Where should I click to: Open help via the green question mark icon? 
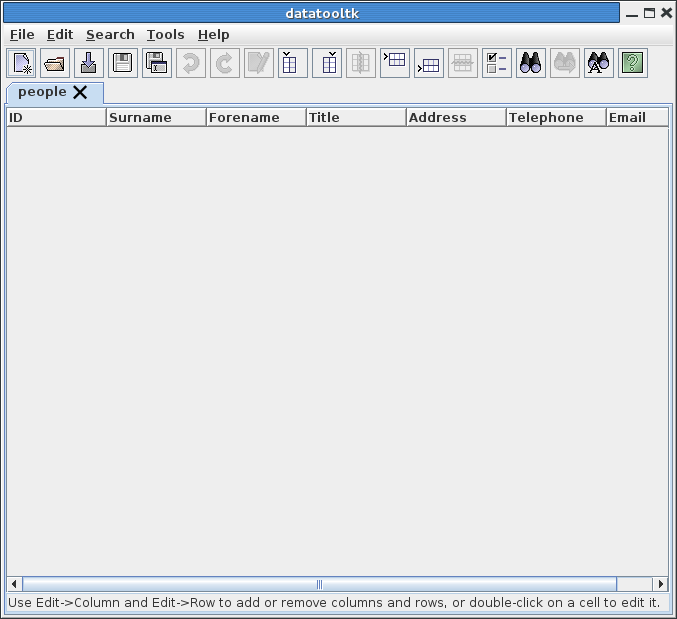(632, 63)
